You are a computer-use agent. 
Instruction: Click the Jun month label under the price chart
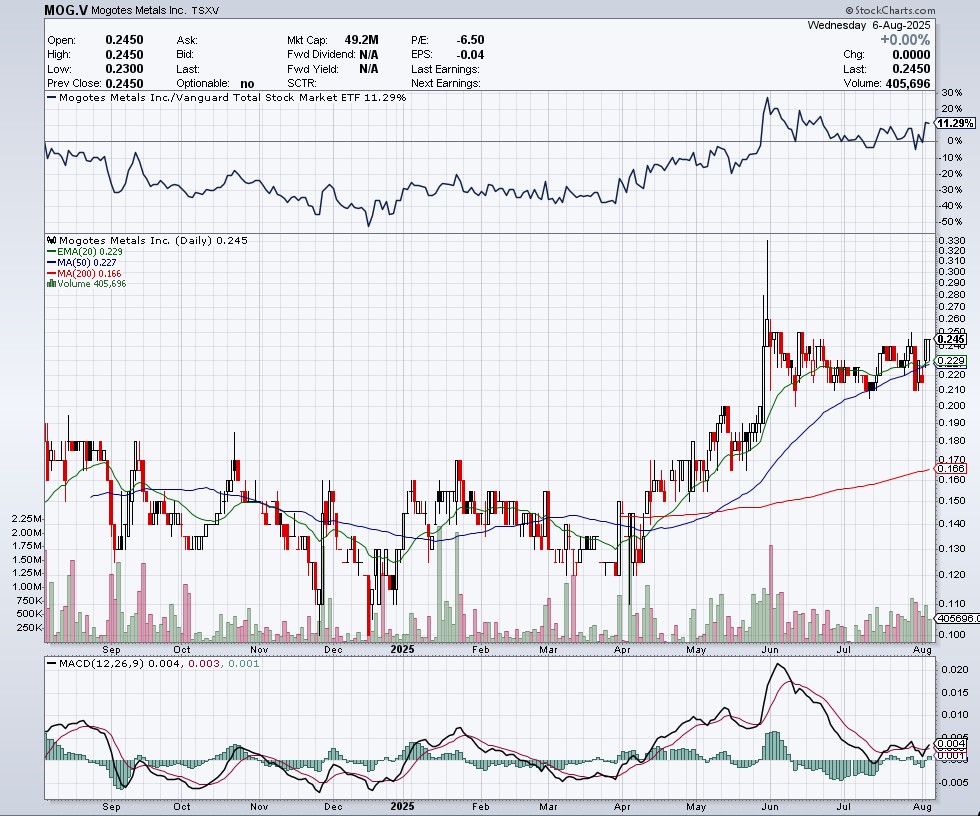[x=770, y=649]
